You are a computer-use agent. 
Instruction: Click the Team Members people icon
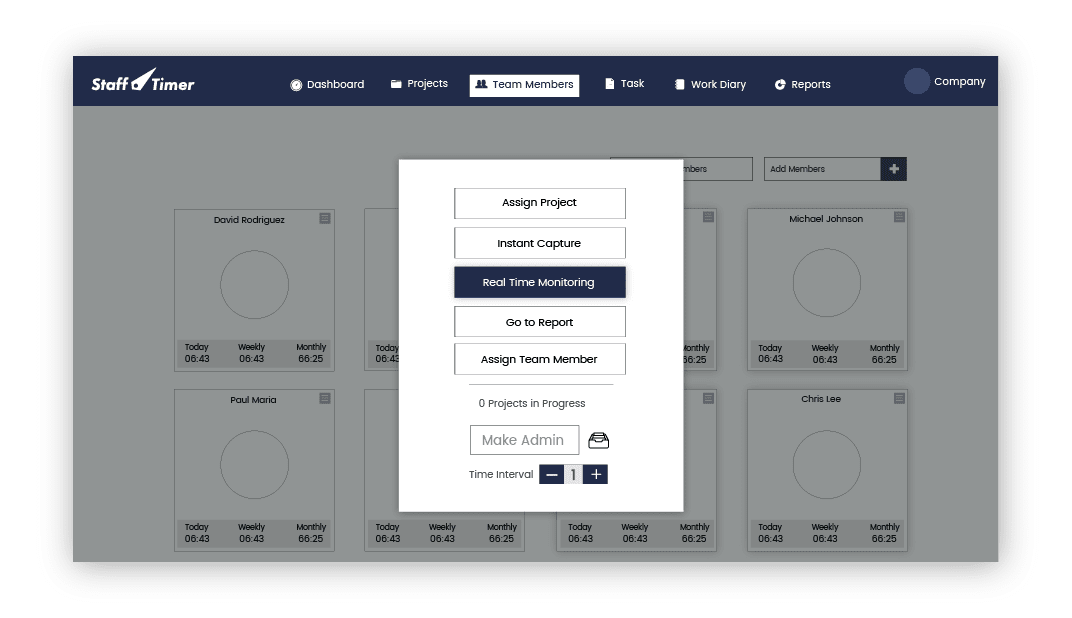pos(482,85)
